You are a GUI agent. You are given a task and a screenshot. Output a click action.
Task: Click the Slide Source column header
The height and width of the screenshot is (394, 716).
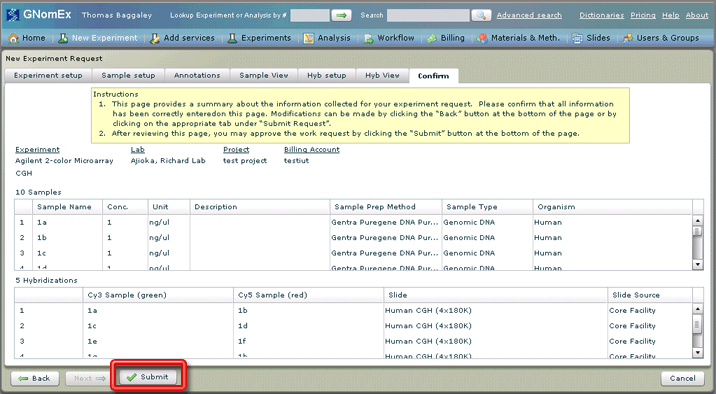(x=650, y=295)
